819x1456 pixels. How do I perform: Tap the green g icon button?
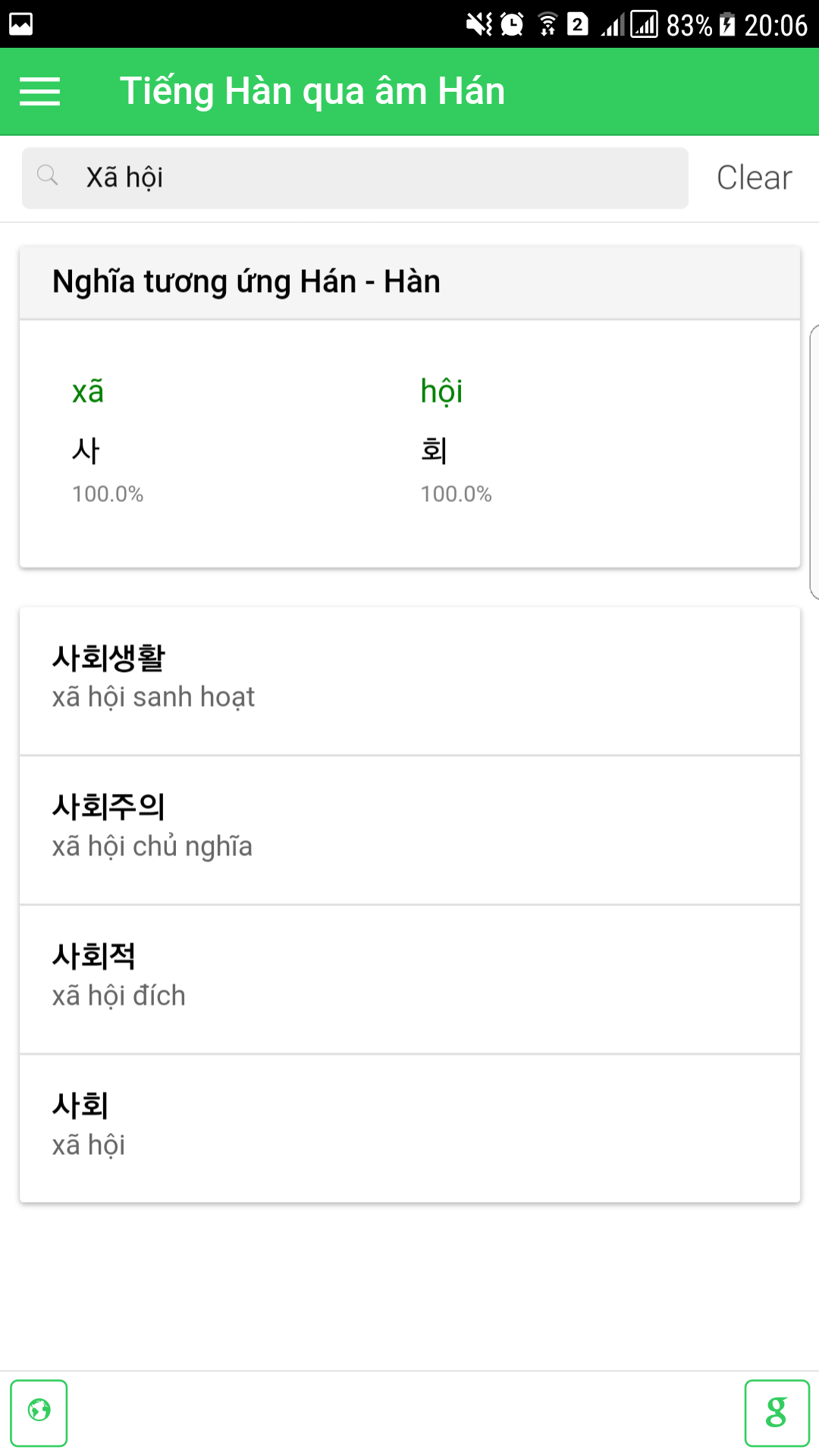(777, 1413)
